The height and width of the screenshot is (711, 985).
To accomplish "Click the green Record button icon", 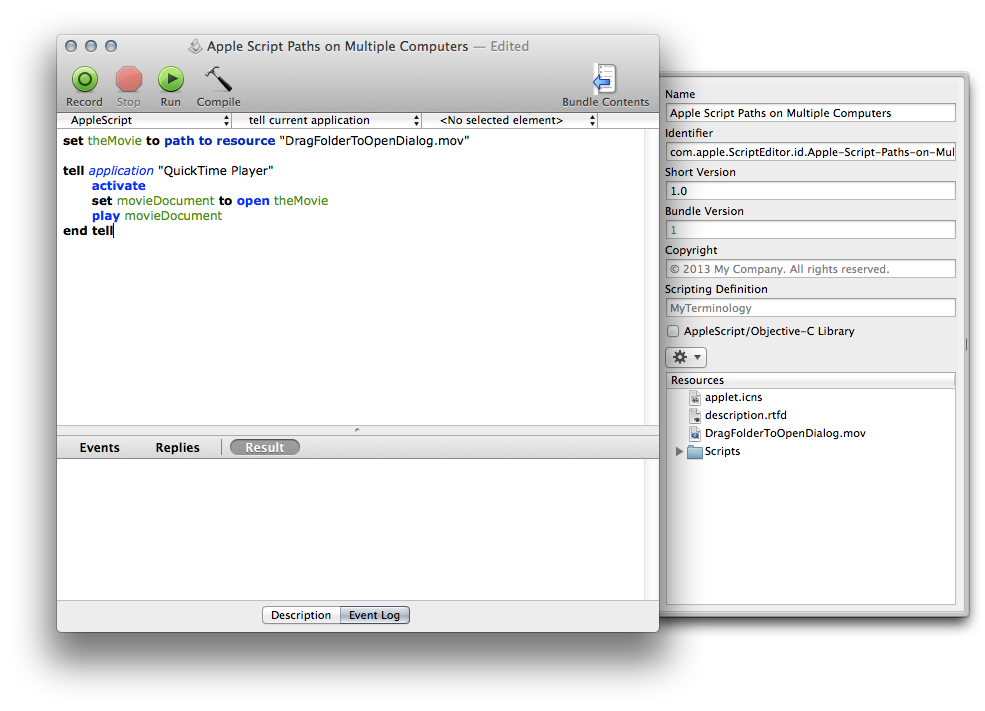I will (85, 80).
